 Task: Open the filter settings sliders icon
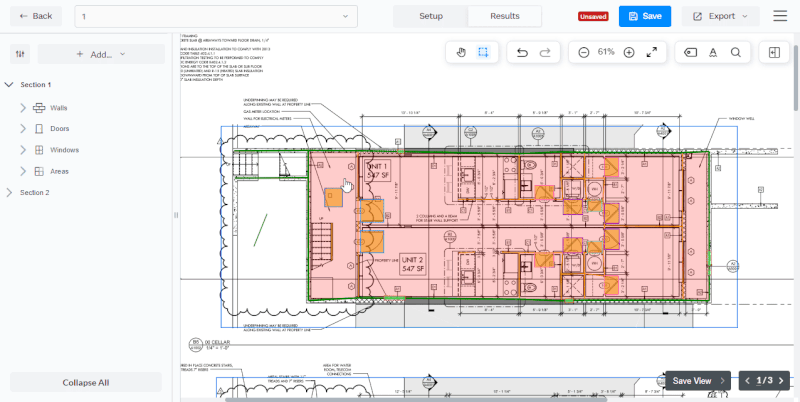tap(21, 54)
